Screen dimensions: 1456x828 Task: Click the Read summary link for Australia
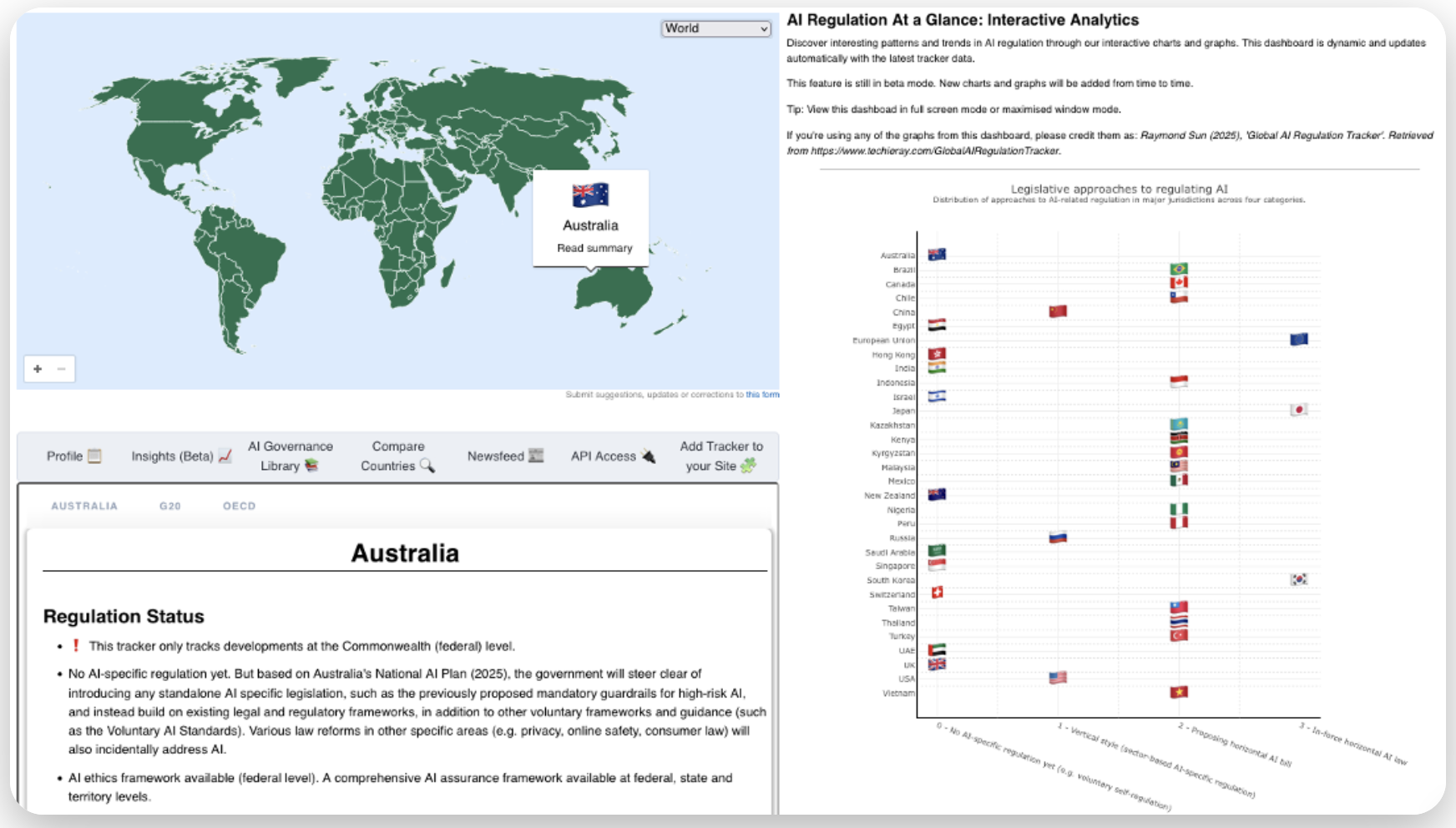[x=595, y=248]
